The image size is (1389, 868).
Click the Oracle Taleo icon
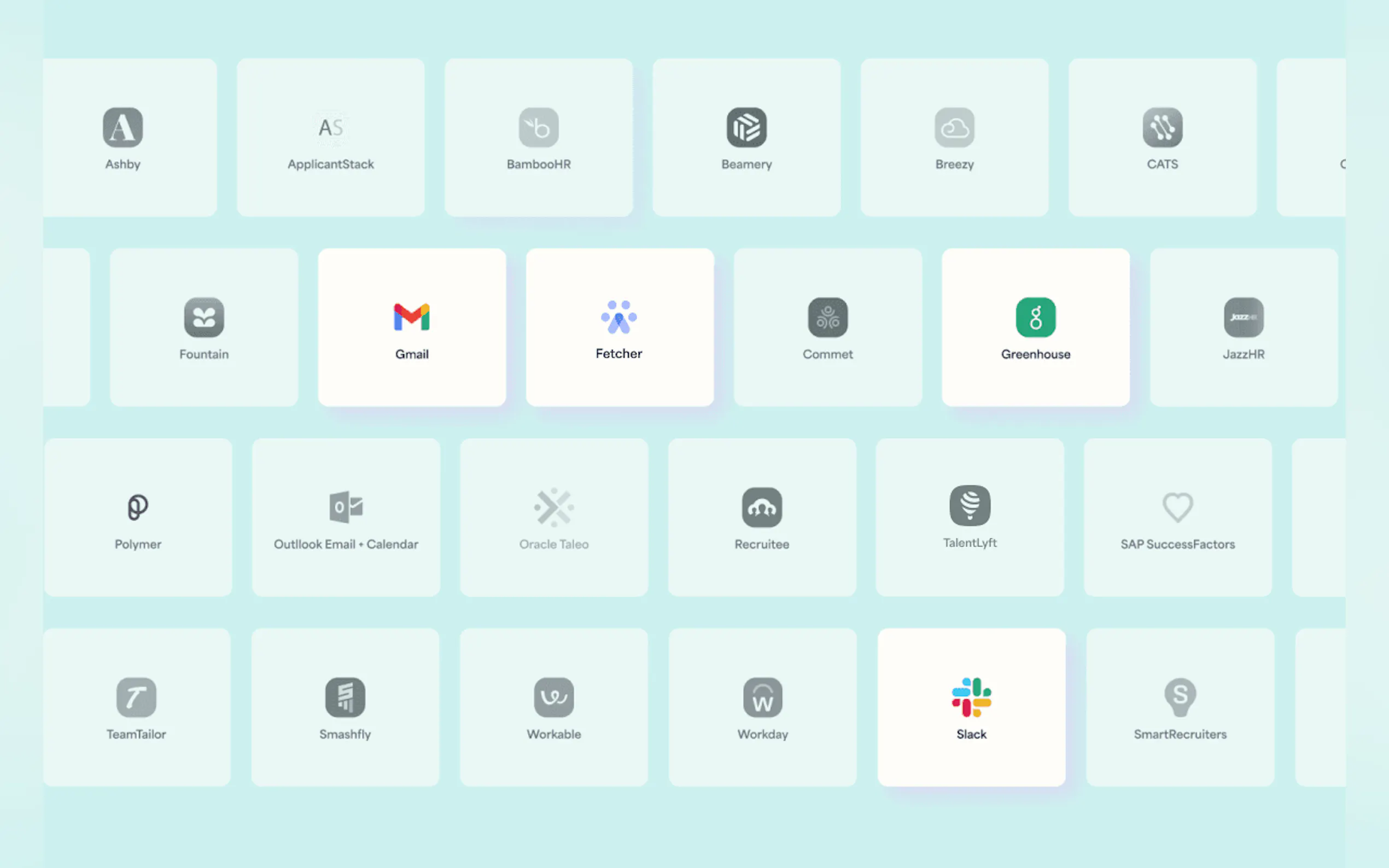(x=553, y=507)
